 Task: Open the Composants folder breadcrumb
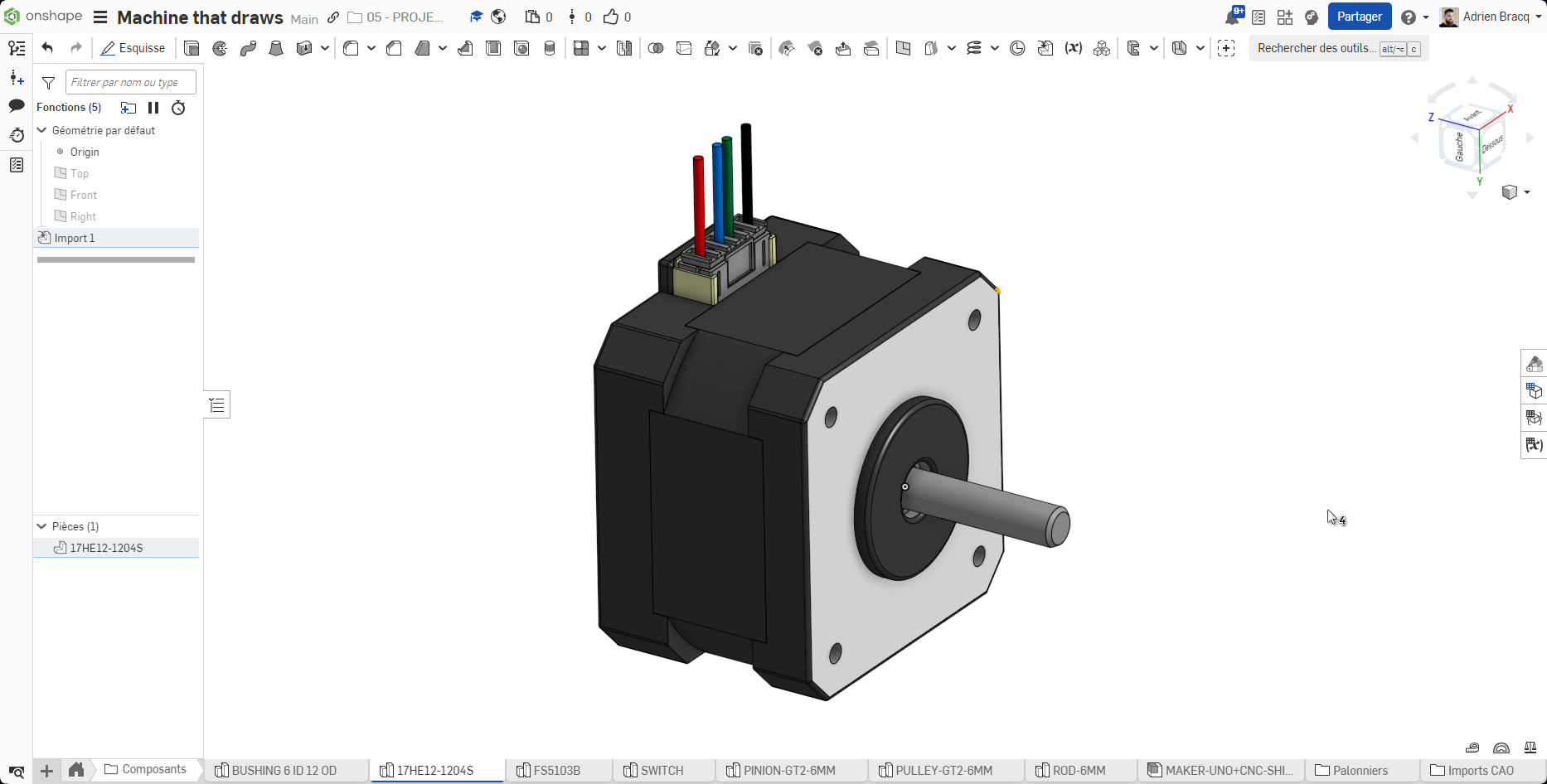click(x=146, y=770)
